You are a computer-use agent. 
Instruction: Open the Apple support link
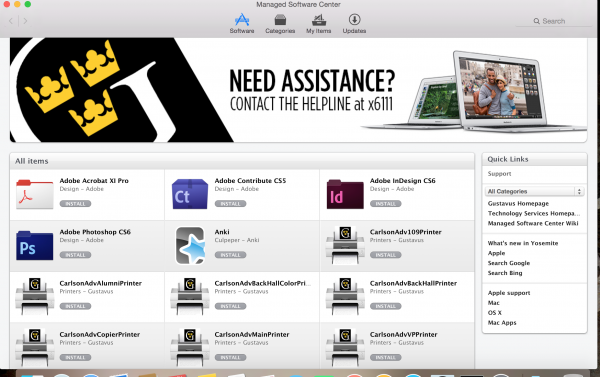[509, 293]
